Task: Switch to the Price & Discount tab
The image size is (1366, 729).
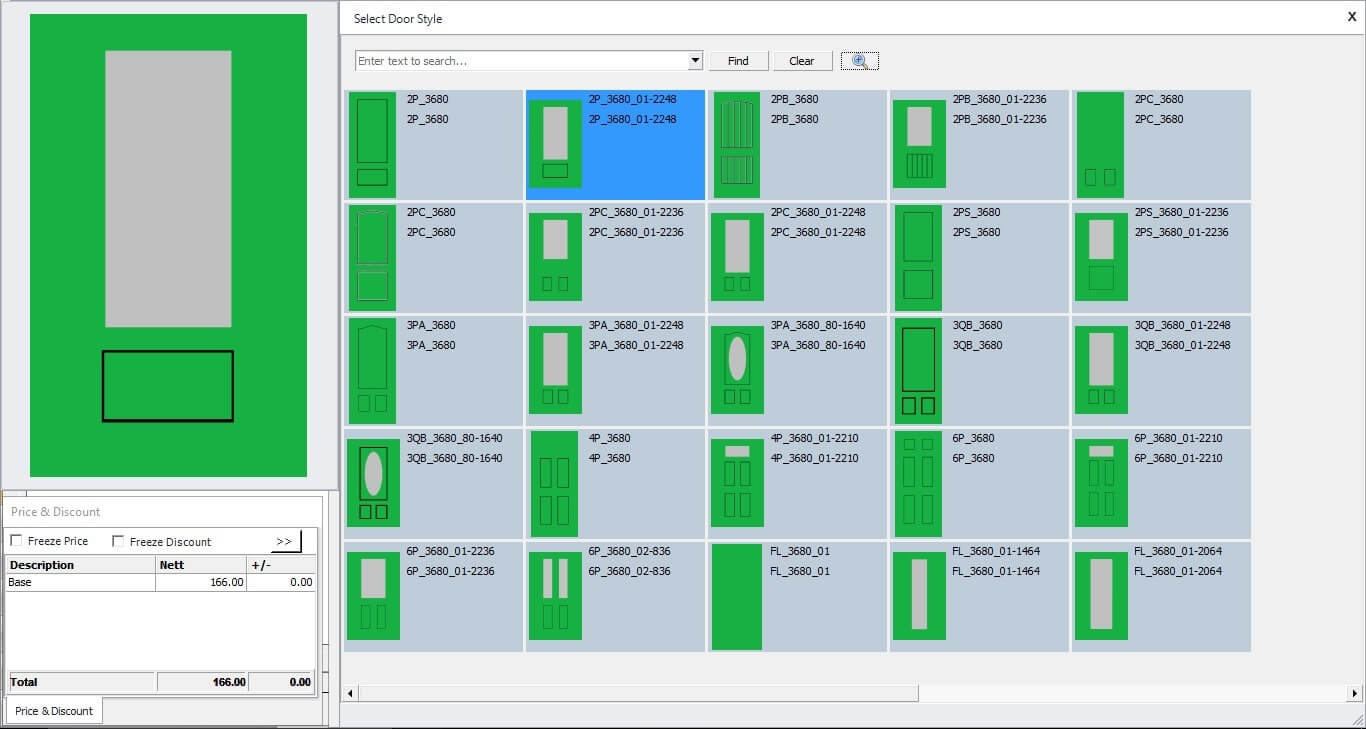Action: pos(54,711)
